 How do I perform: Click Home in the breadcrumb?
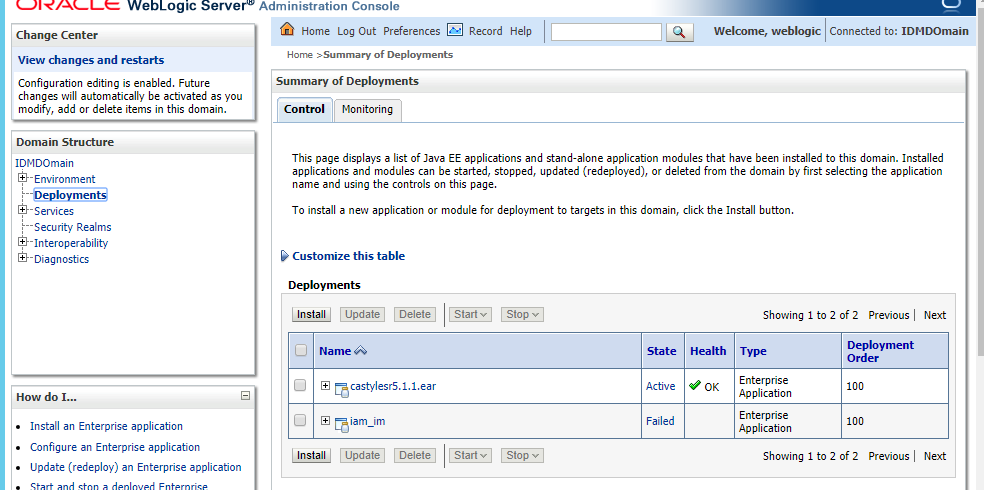point(299,55)
